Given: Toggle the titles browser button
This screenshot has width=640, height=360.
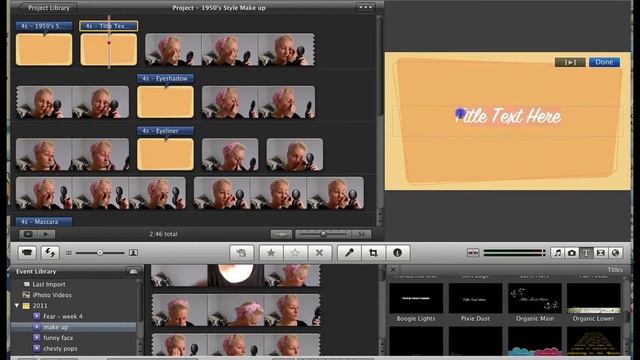Looking at the screenshot, I should pyautogui.click(x=587, y=253).
